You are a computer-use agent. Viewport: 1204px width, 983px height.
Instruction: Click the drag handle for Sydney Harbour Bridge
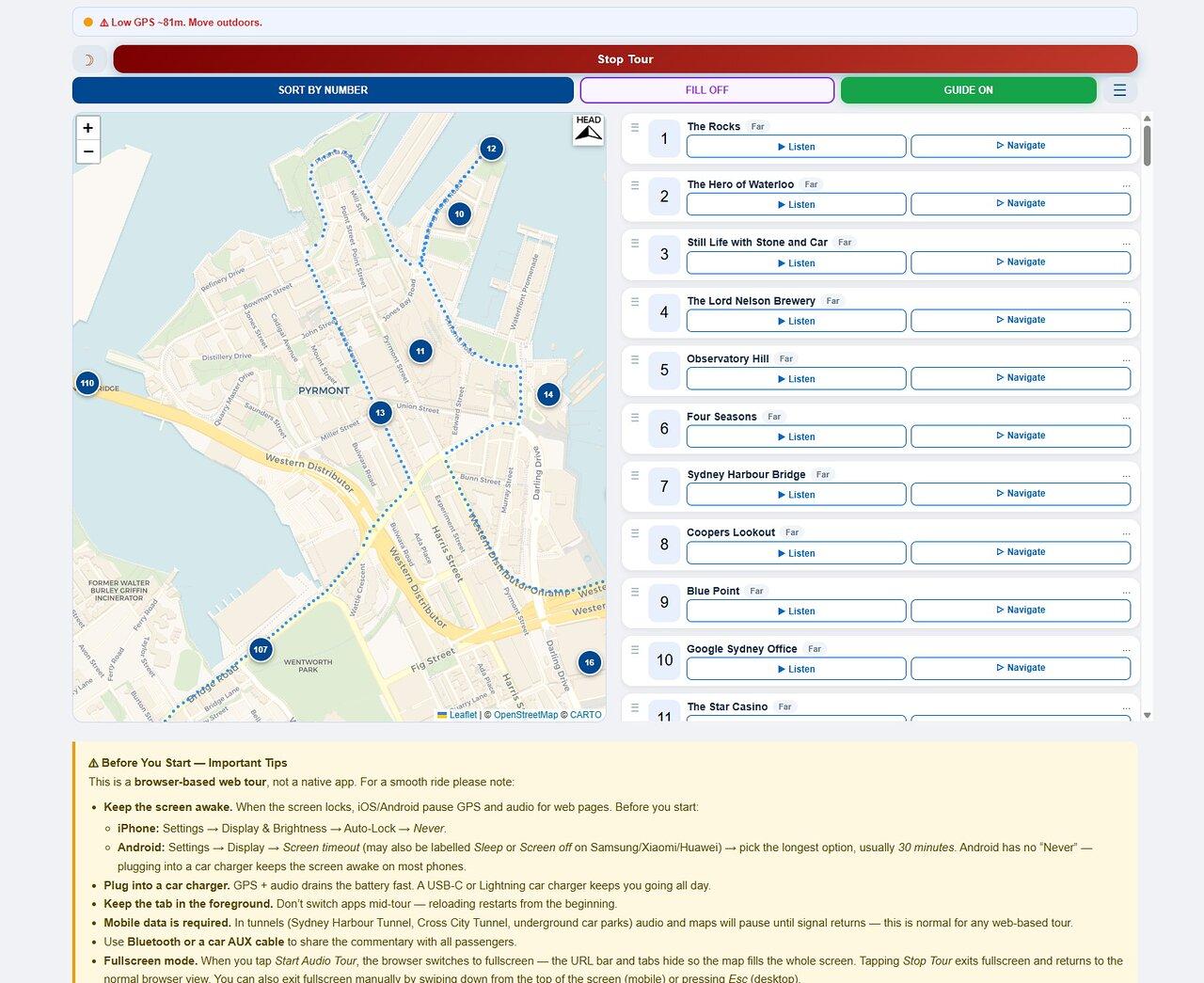(x=635, y=475)
